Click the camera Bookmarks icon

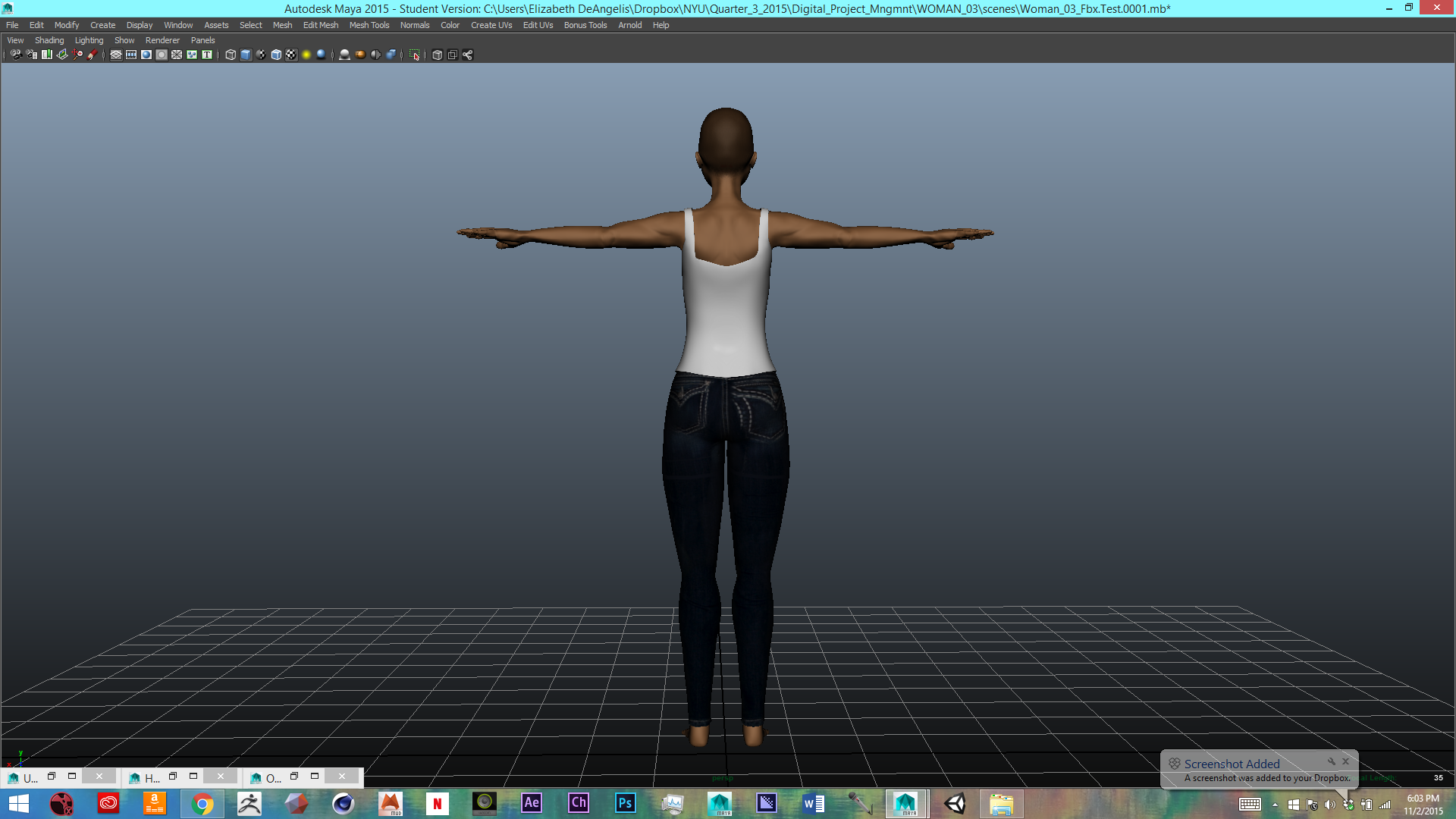coord(47,55)
